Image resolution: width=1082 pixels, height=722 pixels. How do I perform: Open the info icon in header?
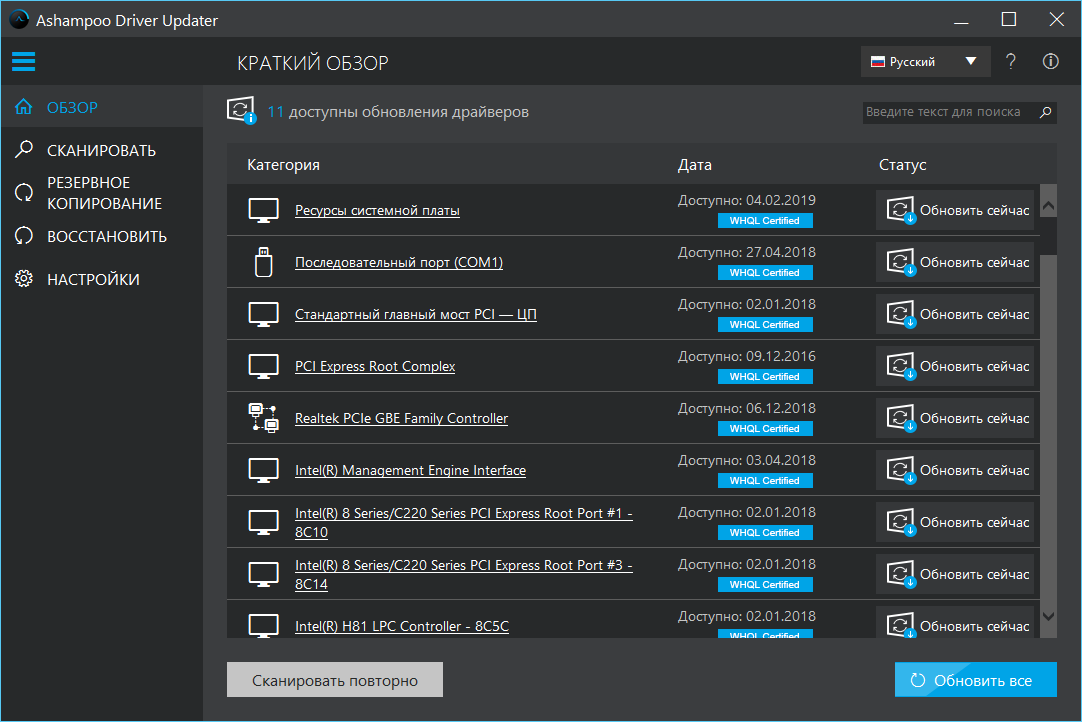tap(1050, 61)
